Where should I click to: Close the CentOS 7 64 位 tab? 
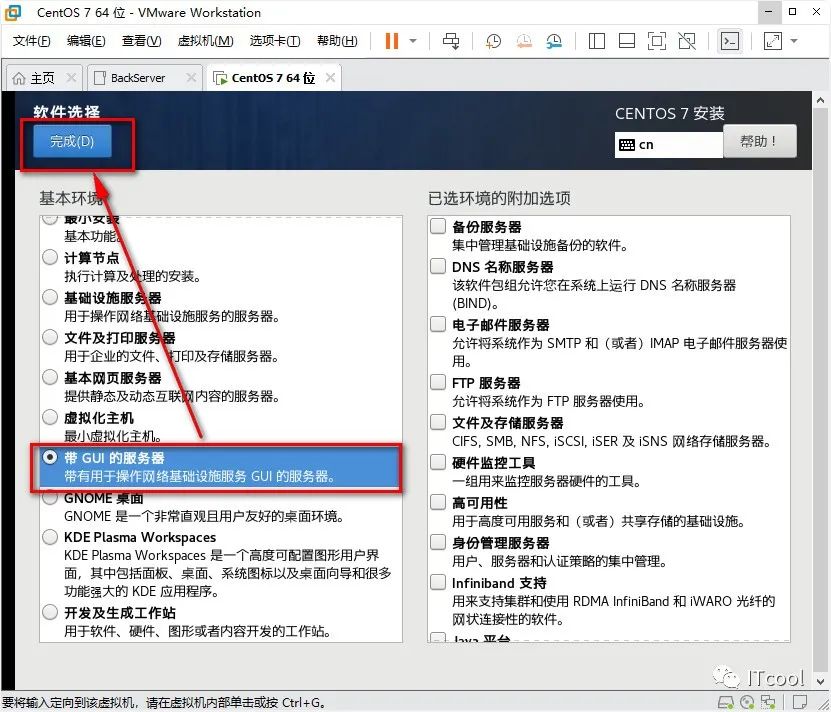coord(330,78)
